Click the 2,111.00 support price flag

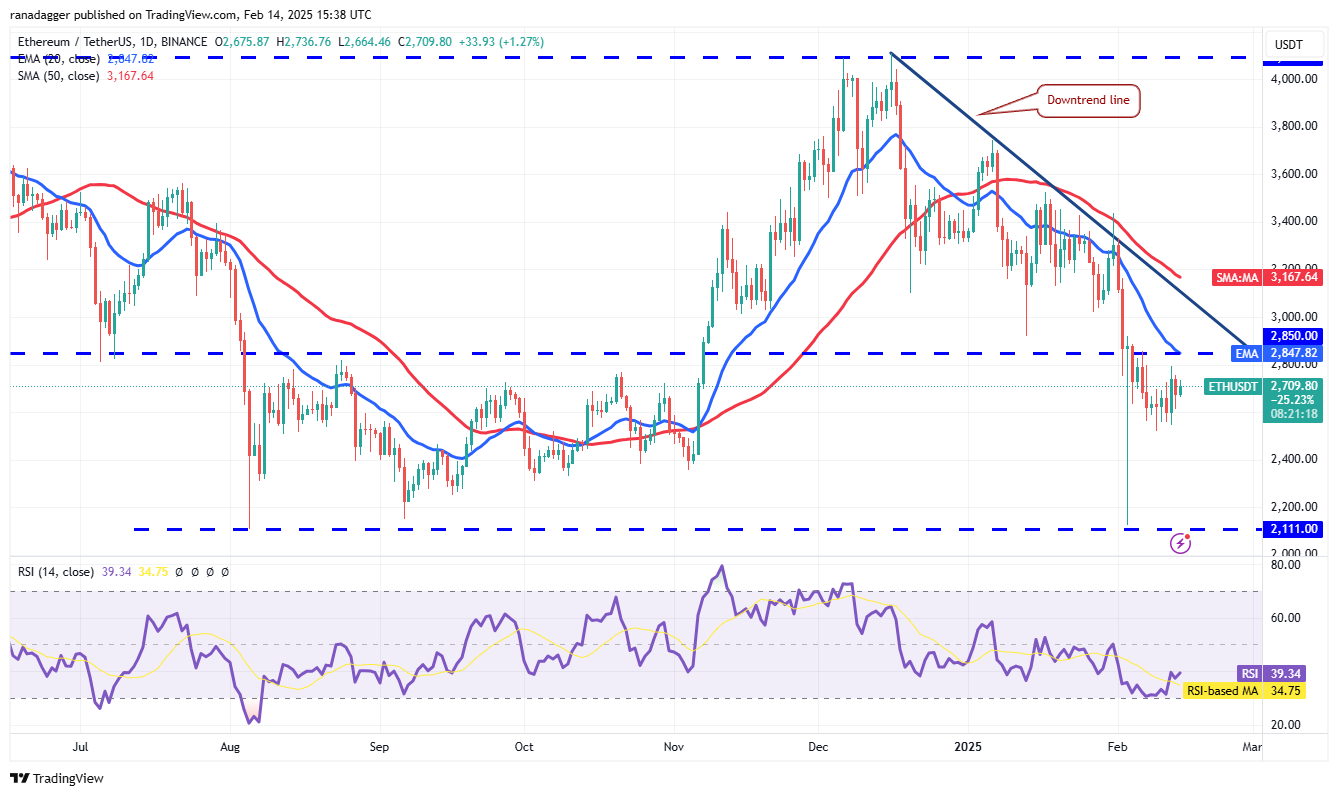tap(1294, 528)
